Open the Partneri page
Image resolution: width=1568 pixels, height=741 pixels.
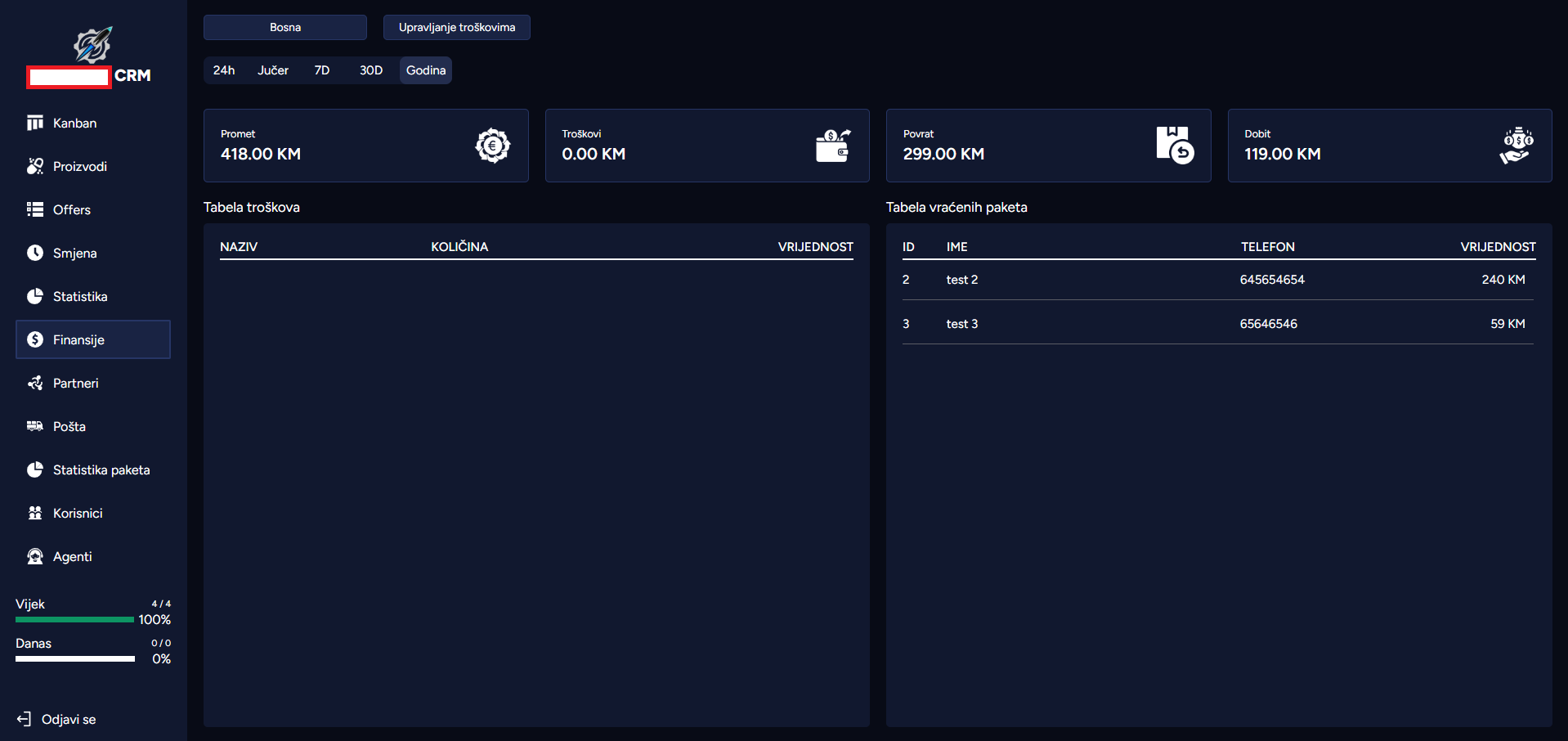93,383
